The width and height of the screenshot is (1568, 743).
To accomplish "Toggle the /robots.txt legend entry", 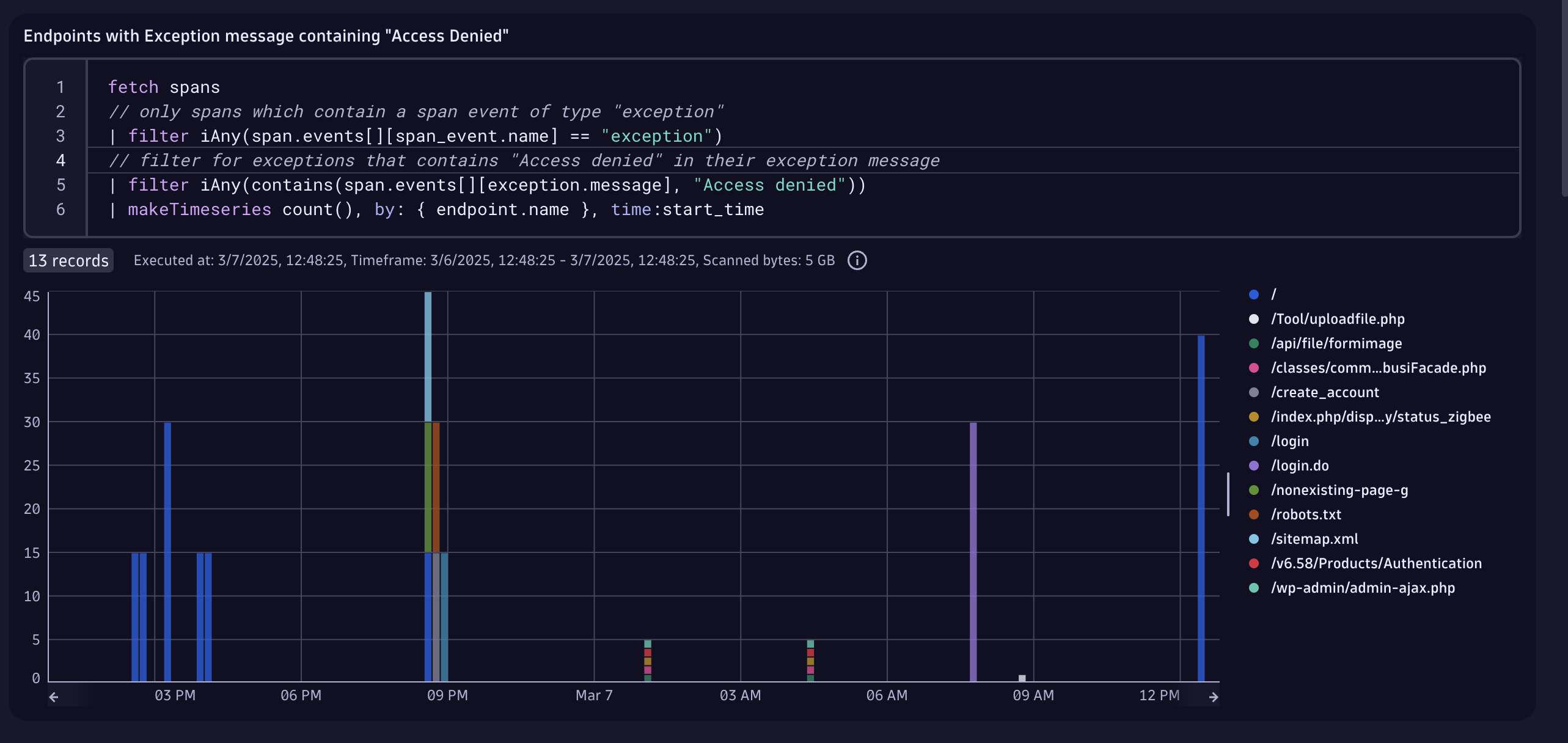I will click(x=1306, y=514).
